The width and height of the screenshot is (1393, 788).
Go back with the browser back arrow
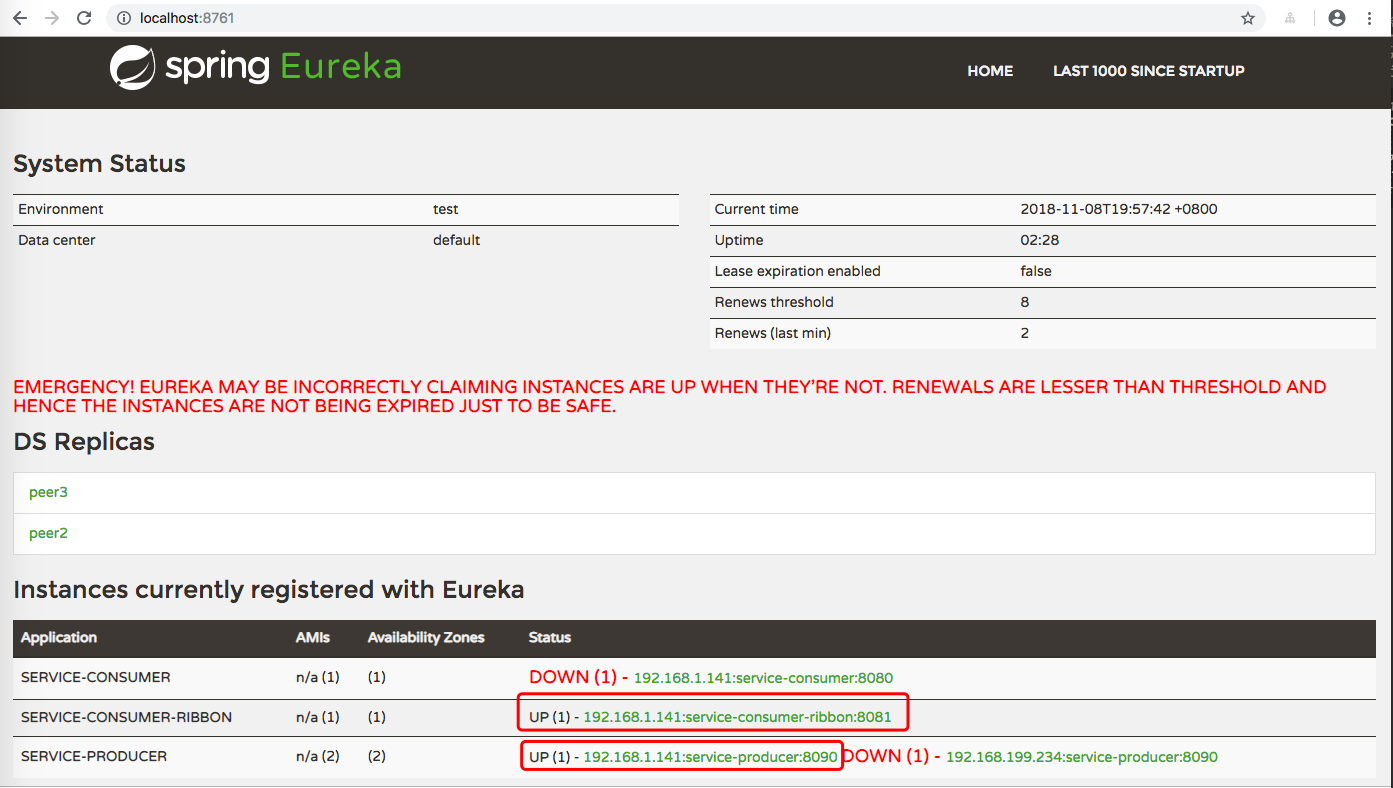pos(20,18)
